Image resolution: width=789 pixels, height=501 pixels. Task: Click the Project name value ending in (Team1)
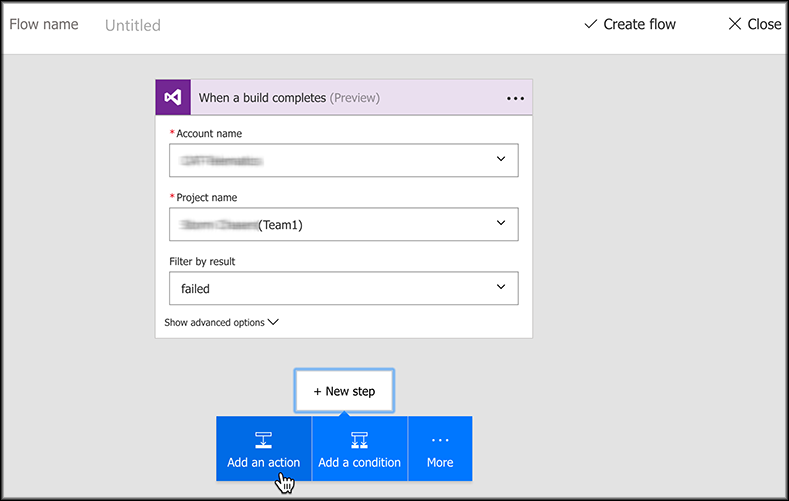coord(242,225)
